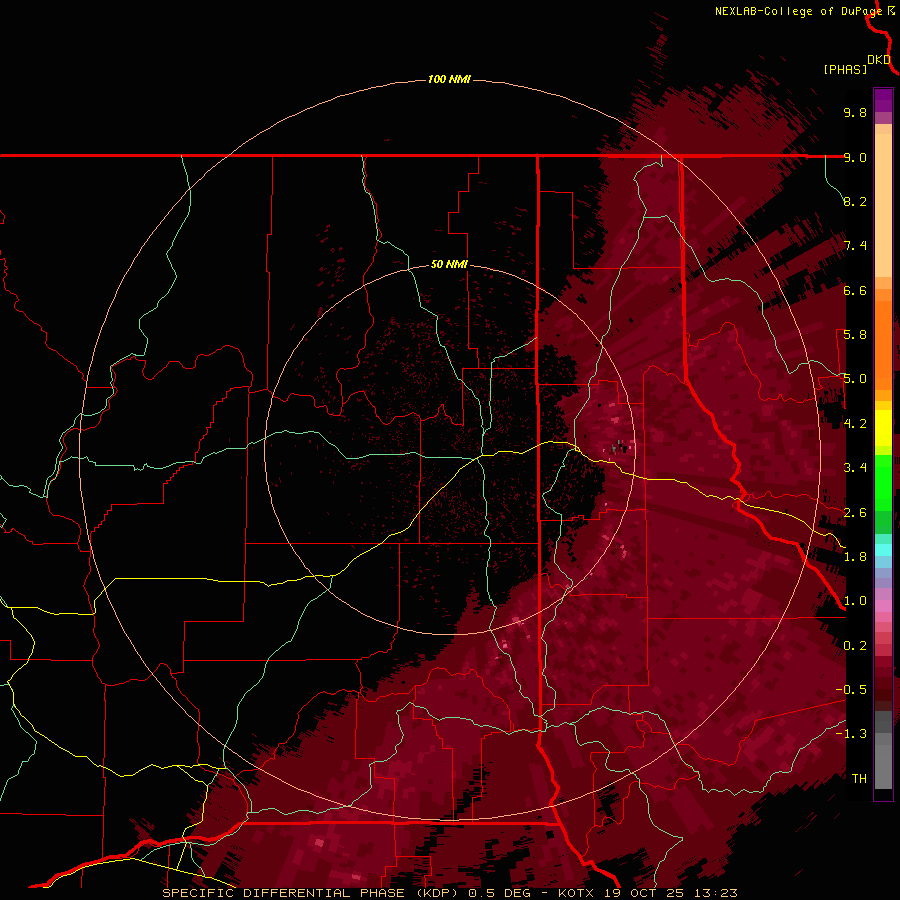Click the 0.2 value on the scale
Image resolution: width=900 pixels, height=900 pixels.
(855, 646)
